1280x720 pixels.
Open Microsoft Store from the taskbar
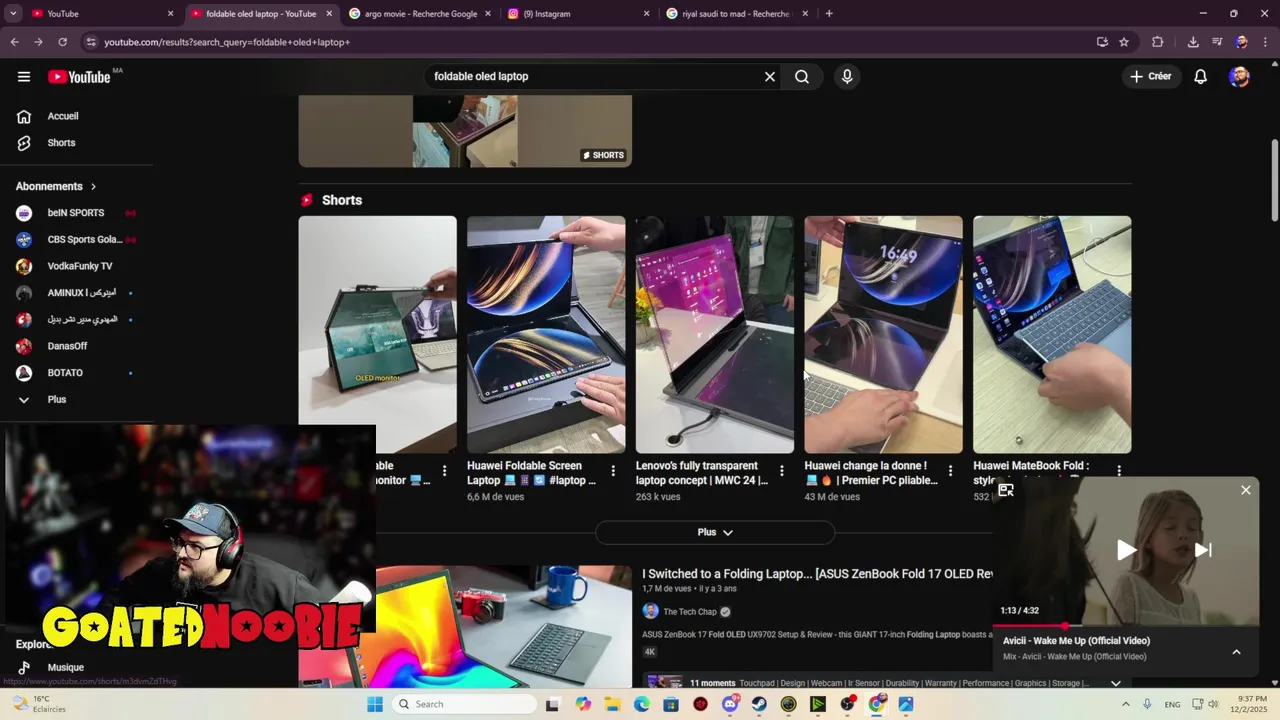671,704
